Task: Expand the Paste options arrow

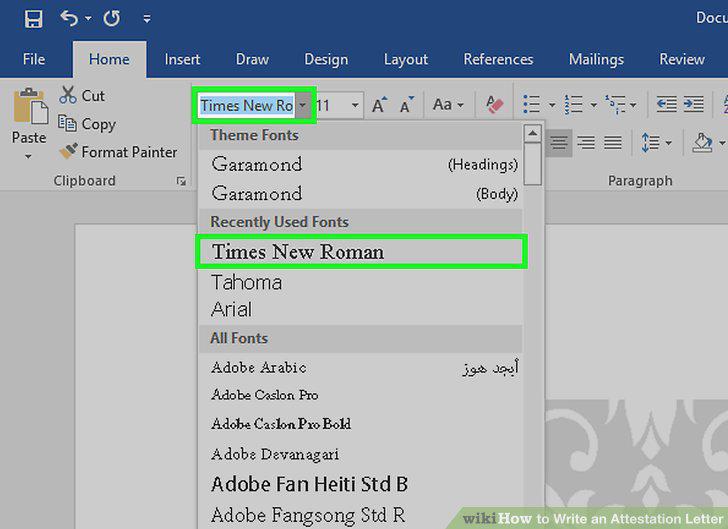Action: pos(28,157)
